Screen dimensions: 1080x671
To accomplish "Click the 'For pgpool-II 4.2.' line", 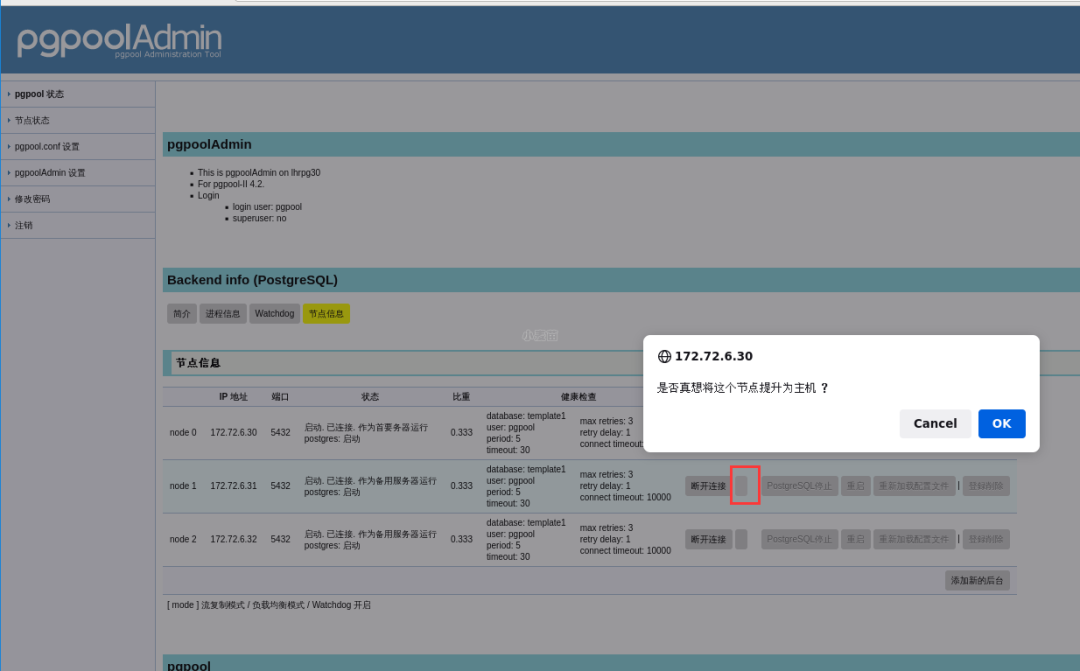I will point(231,184).
